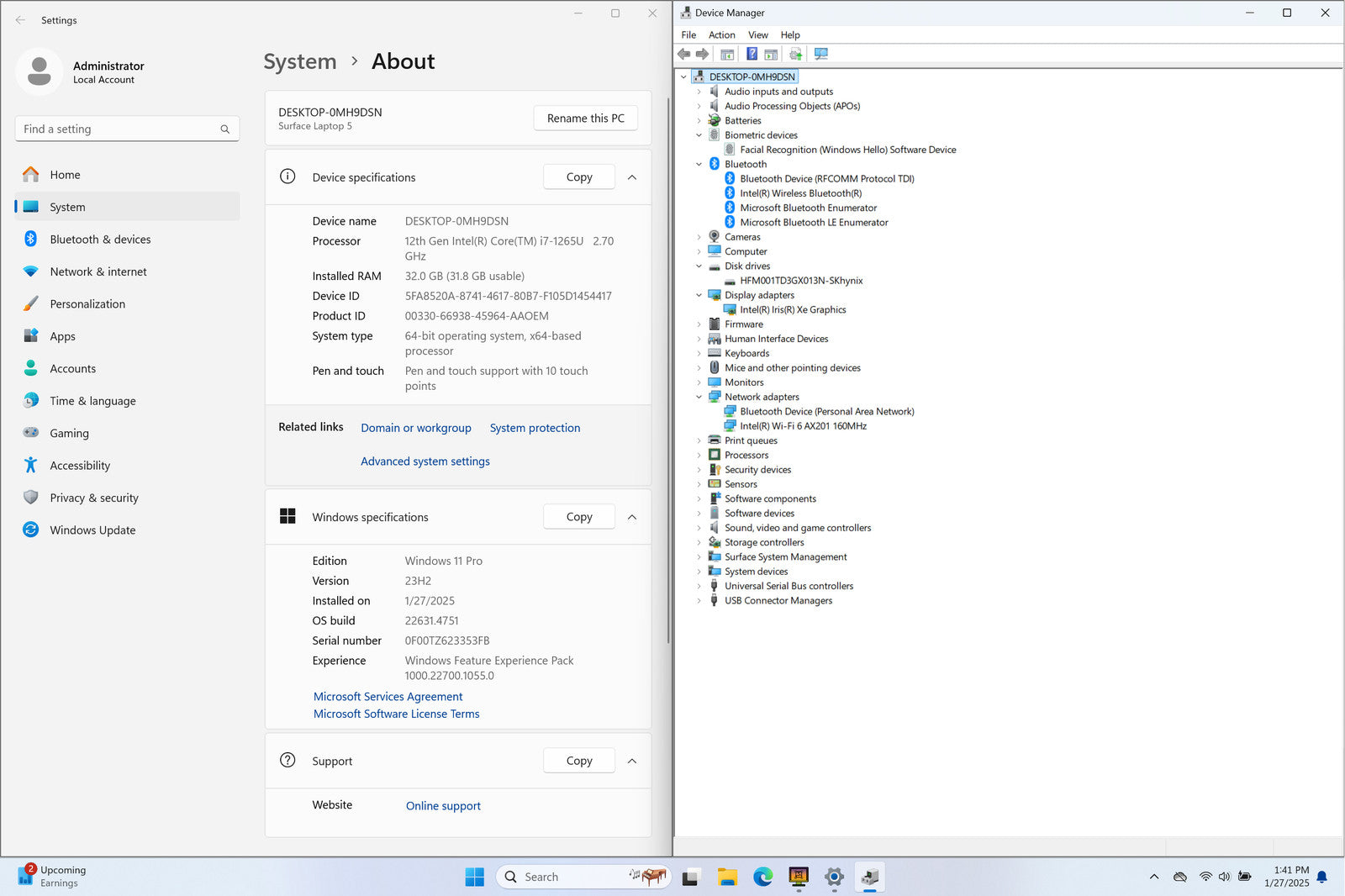Open Home in Settings sidebar
The width and height of the screenshot is (1345, 896).
[127, 175]
